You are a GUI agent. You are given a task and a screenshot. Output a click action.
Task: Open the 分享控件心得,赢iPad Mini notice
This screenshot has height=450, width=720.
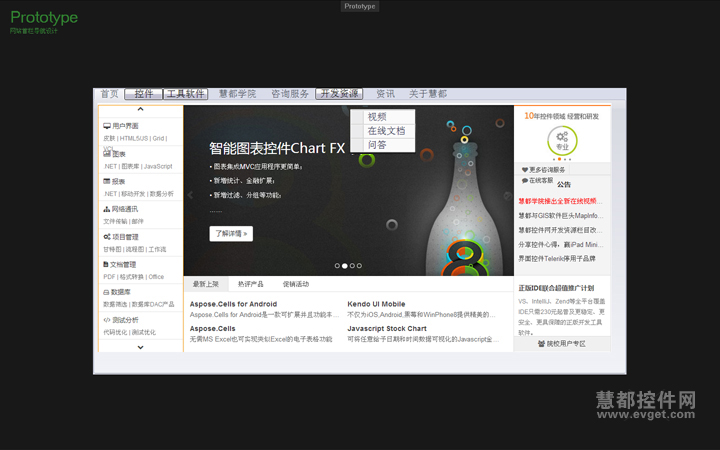(x=560, y=244)
